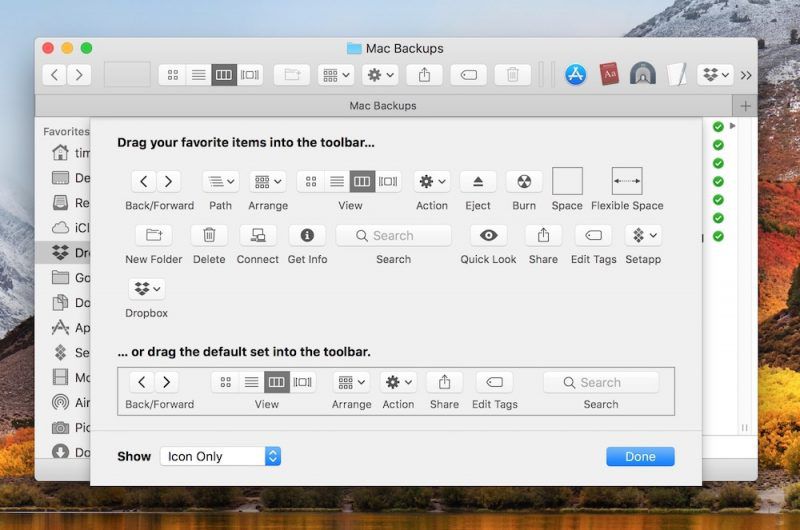This screenshot has height=530, width=800.
Task: Click the New Folder icon in palette
Action: [x=154, y=235]
